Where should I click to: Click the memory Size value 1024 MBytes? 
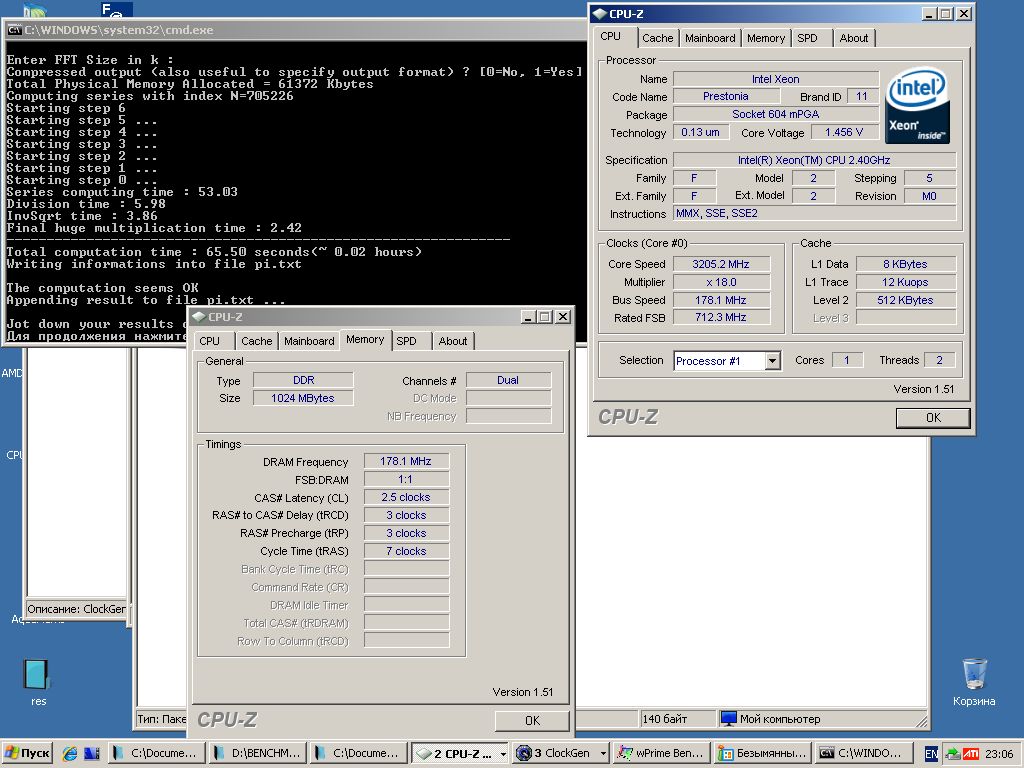pos(303,398)
